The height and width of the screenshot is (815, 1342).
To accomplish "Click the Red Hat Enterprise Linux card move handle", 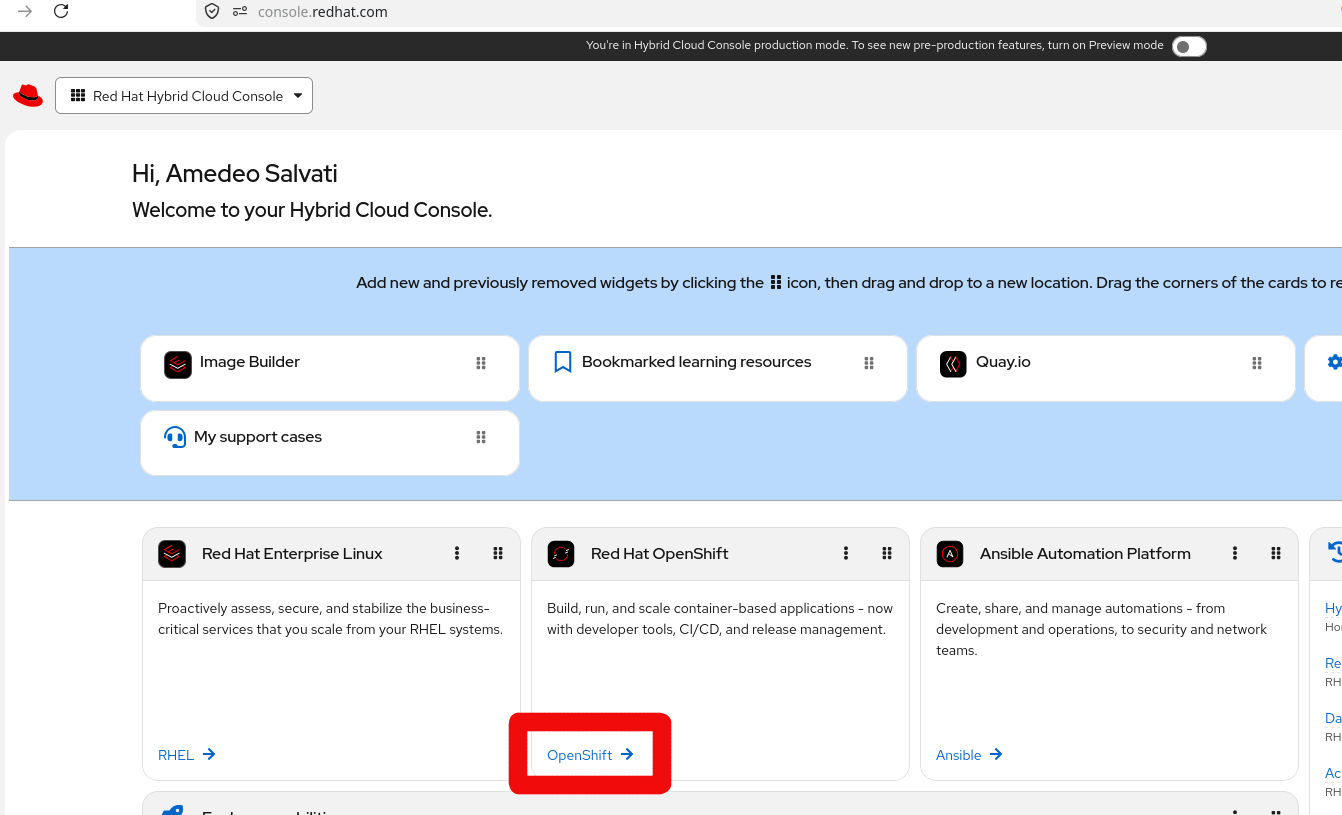I will click(498, 553).
